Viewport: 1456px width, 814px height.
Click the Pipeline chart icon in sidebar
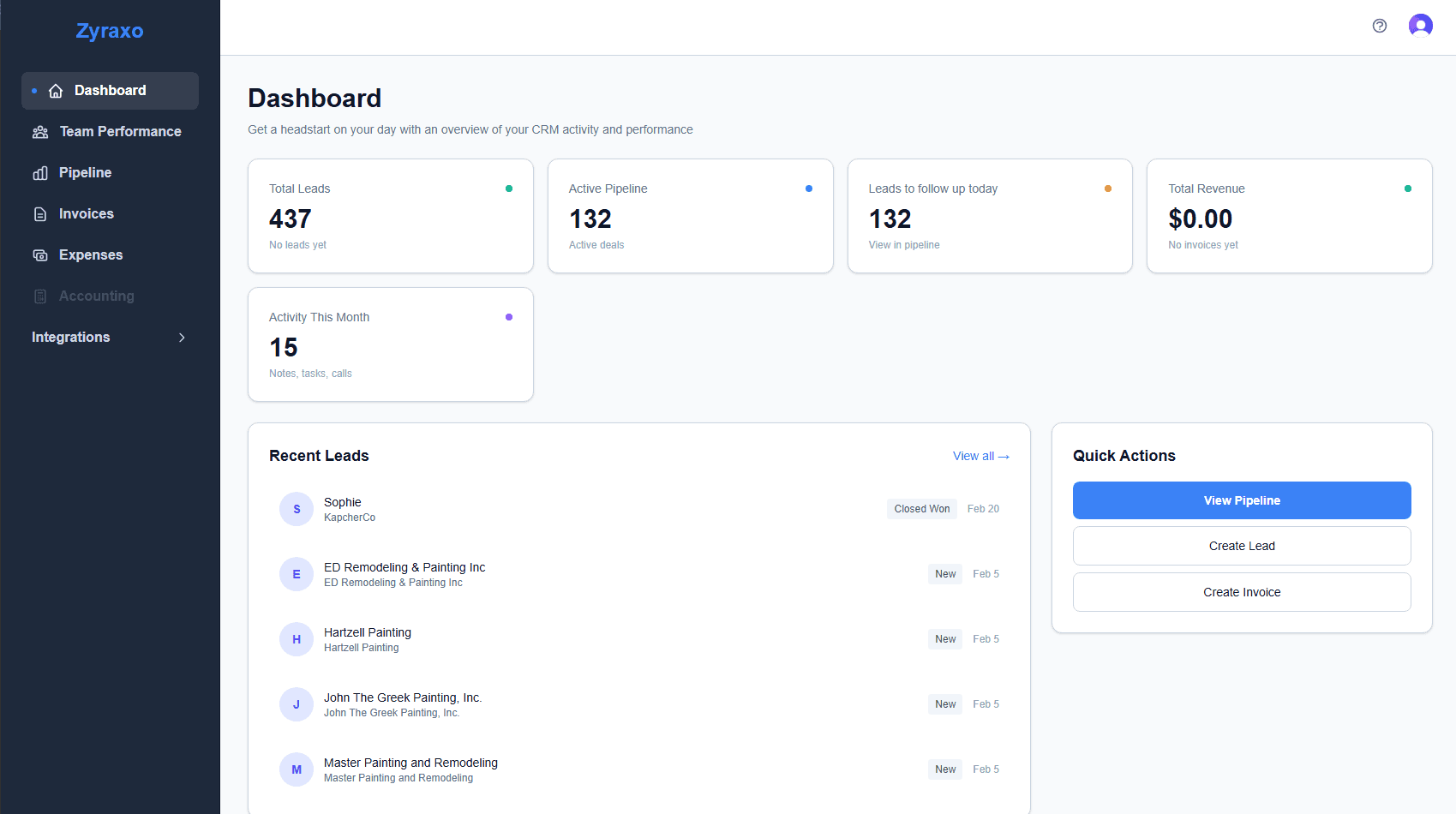(x=40, y=173)
